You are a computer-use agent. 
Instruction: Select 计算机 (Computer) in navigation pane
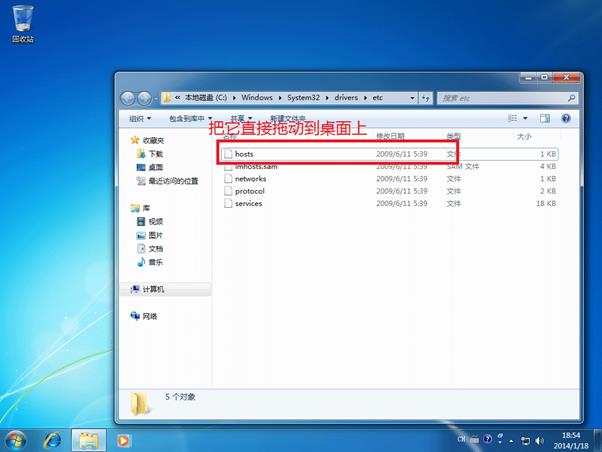(x=153, y=289)
